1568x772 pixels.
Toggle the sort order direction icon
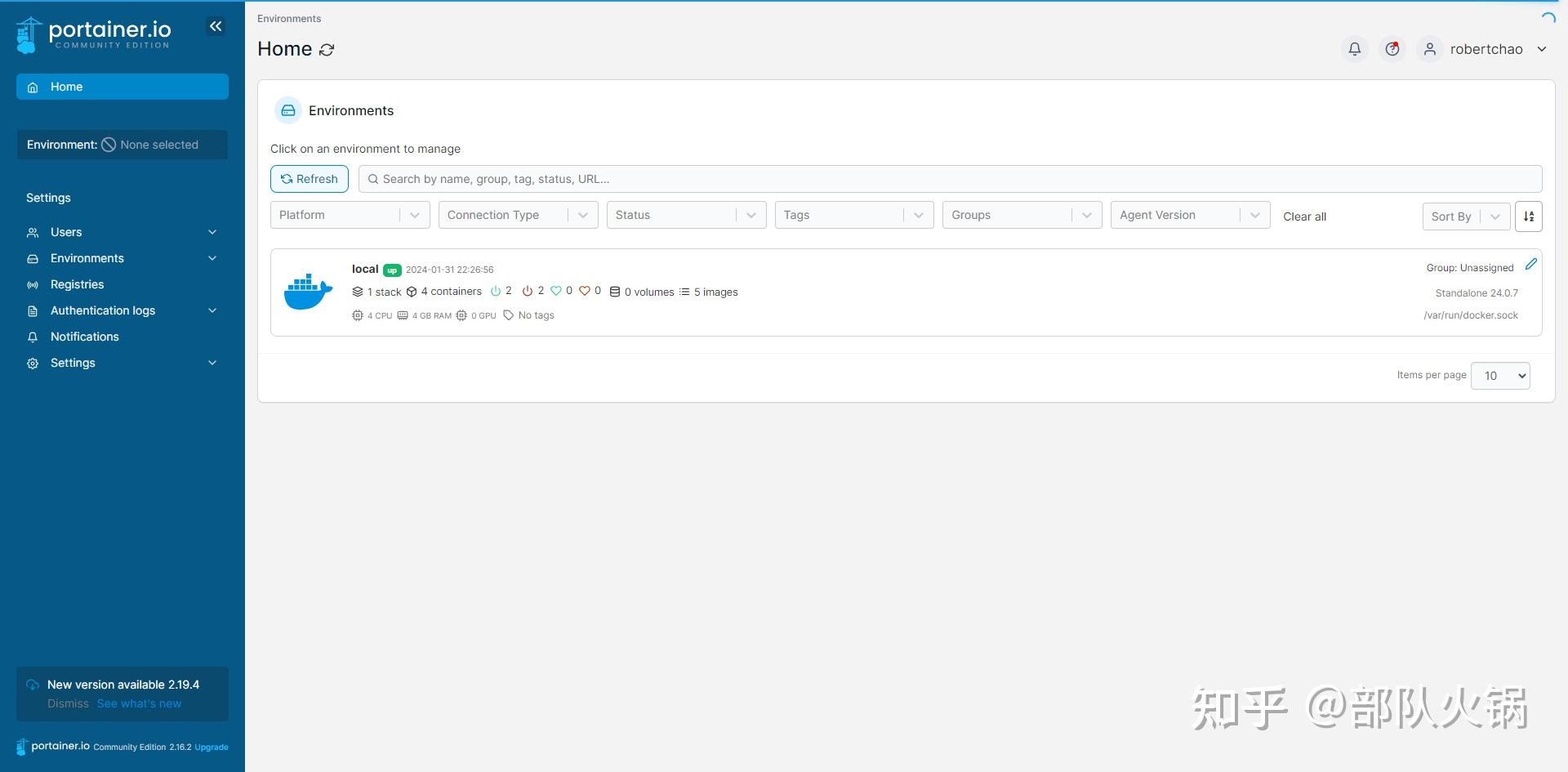point(1529,216)
